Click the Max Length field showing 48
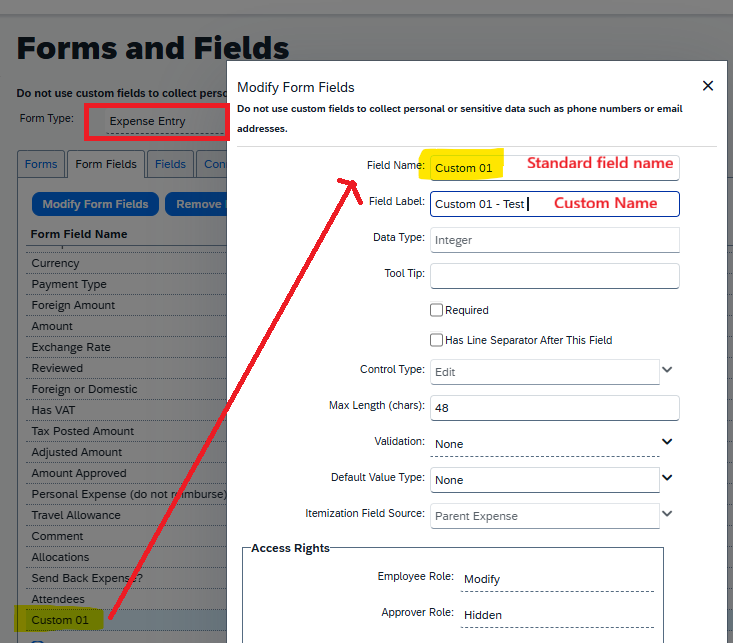The width and height of the screenshot is (733, 643). coord(554,408)
